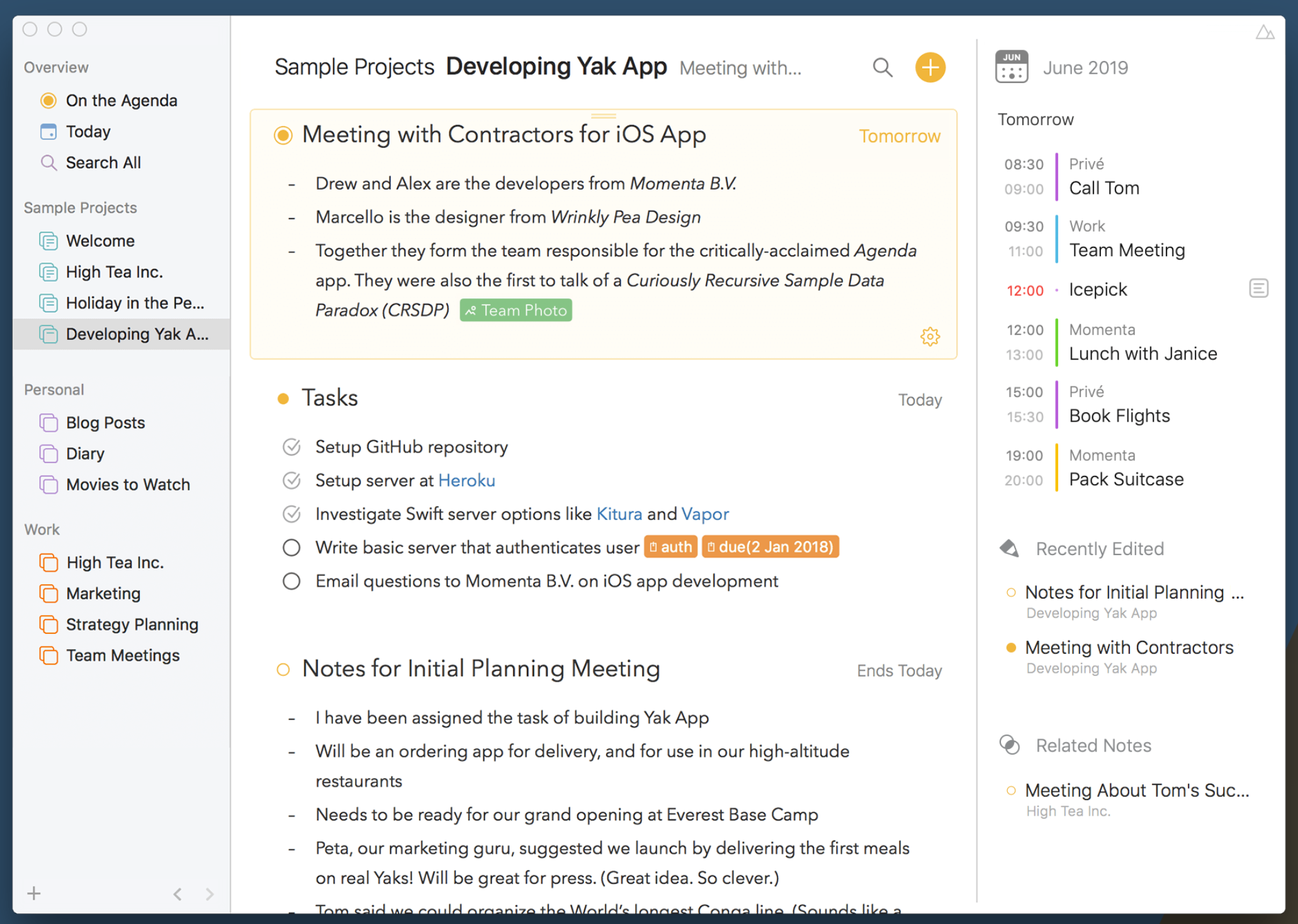The image size is (1298, 924).
Task: Click the Recently Edited pencil icon
Action: tap(1010, 548)
